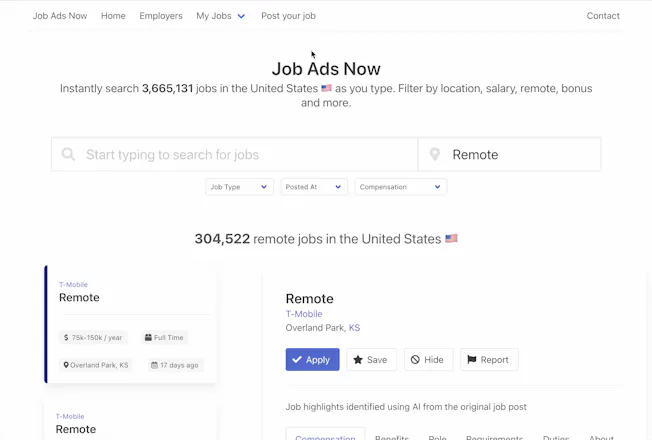The height and width of the screenshot is (440, 652).
Task: Click the 304,522 remote jobs count
Action: [222, 239]
